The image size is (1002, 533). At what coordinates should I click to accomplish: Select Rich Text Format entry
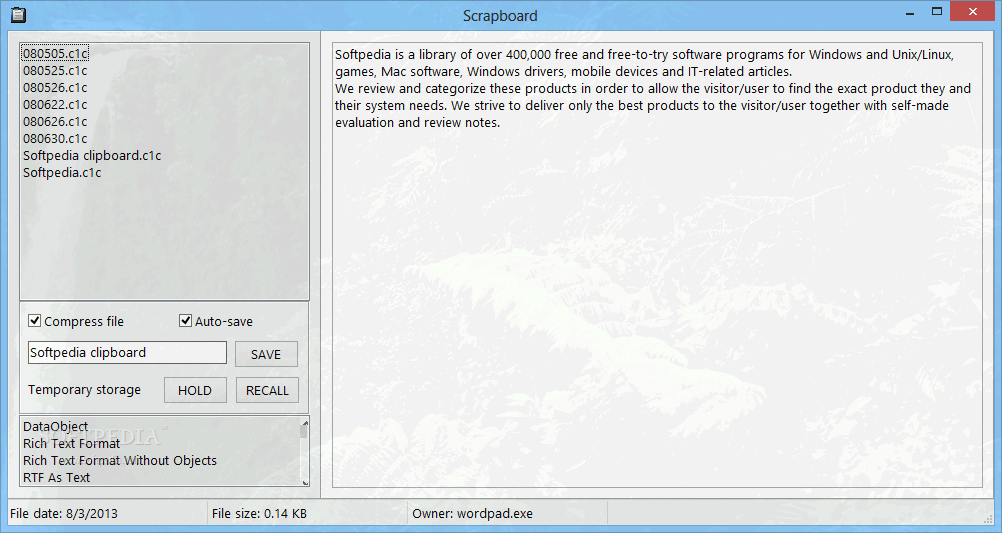click(x=72, y=444)
